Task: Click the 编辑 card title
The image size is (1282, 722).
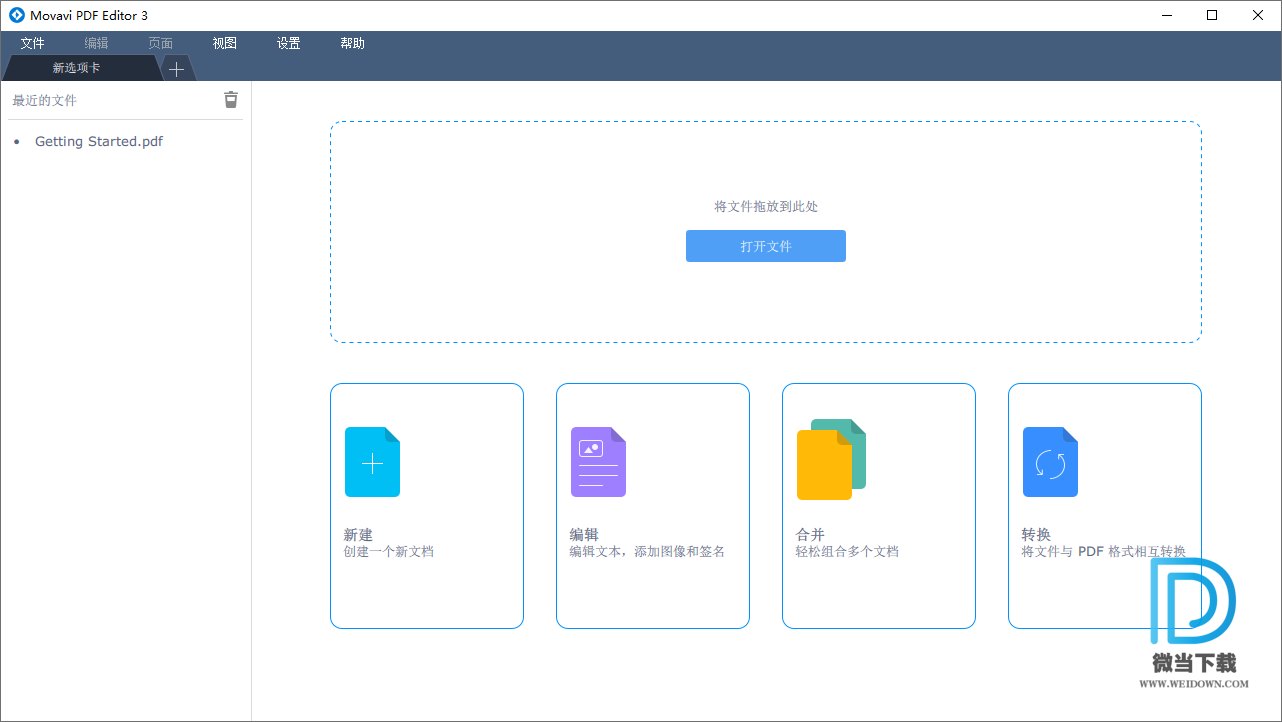Action: tap(584, 535)
